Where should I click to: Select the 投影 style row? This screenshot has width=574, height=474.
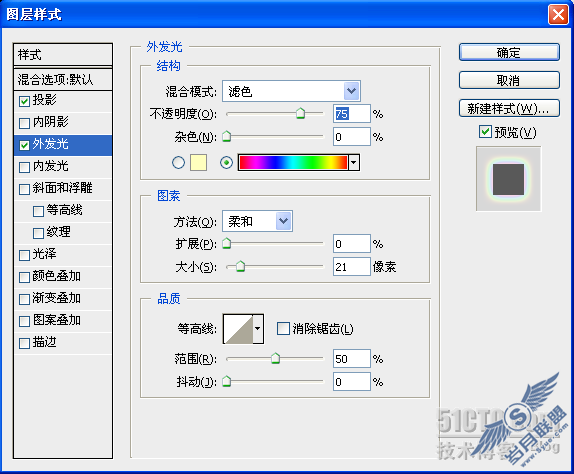pyautogui.click(x=63, y=101)
